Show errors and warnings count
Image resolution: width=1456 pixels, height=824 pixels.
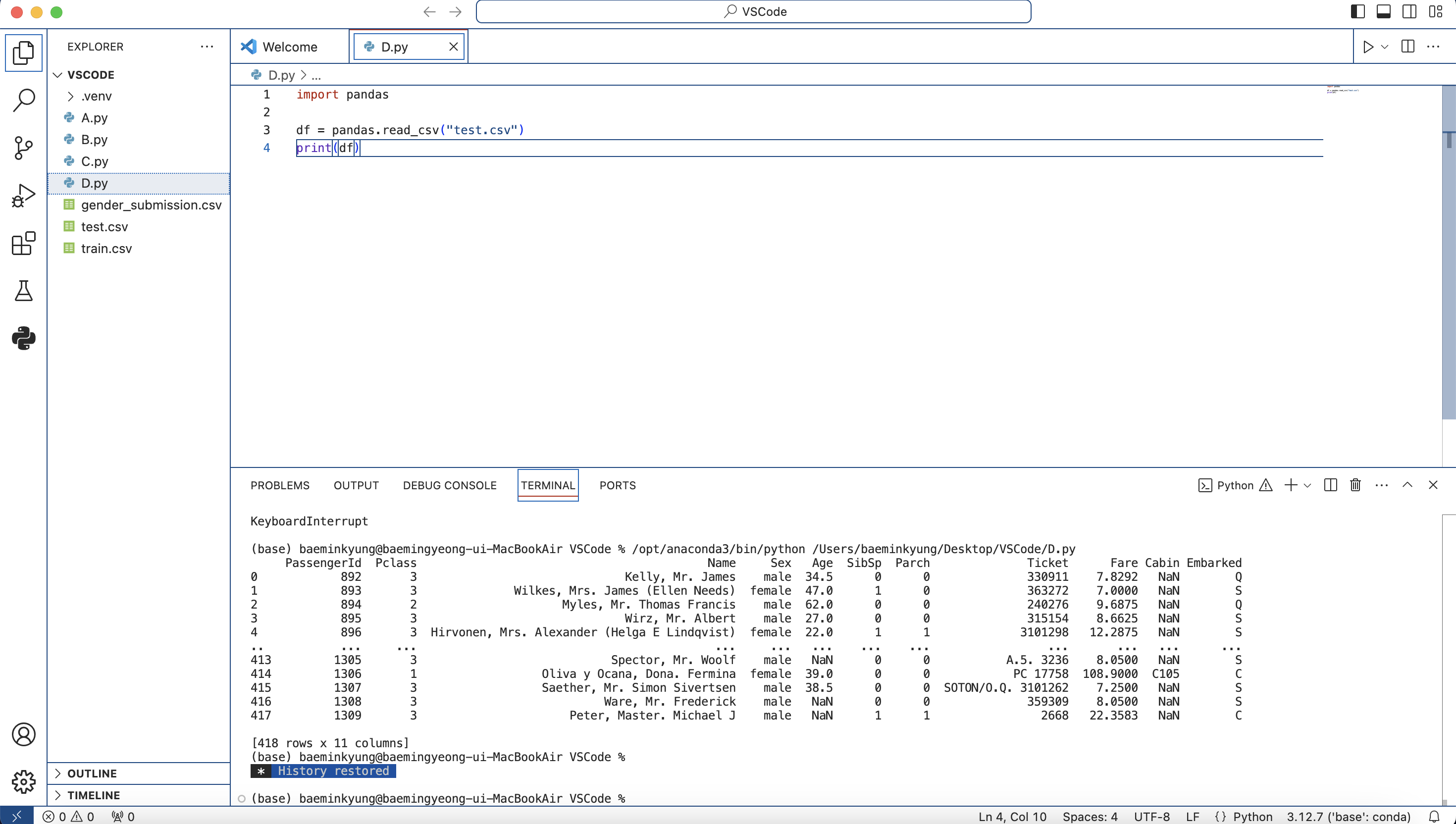pyautogui.click(x=68, y=816)
